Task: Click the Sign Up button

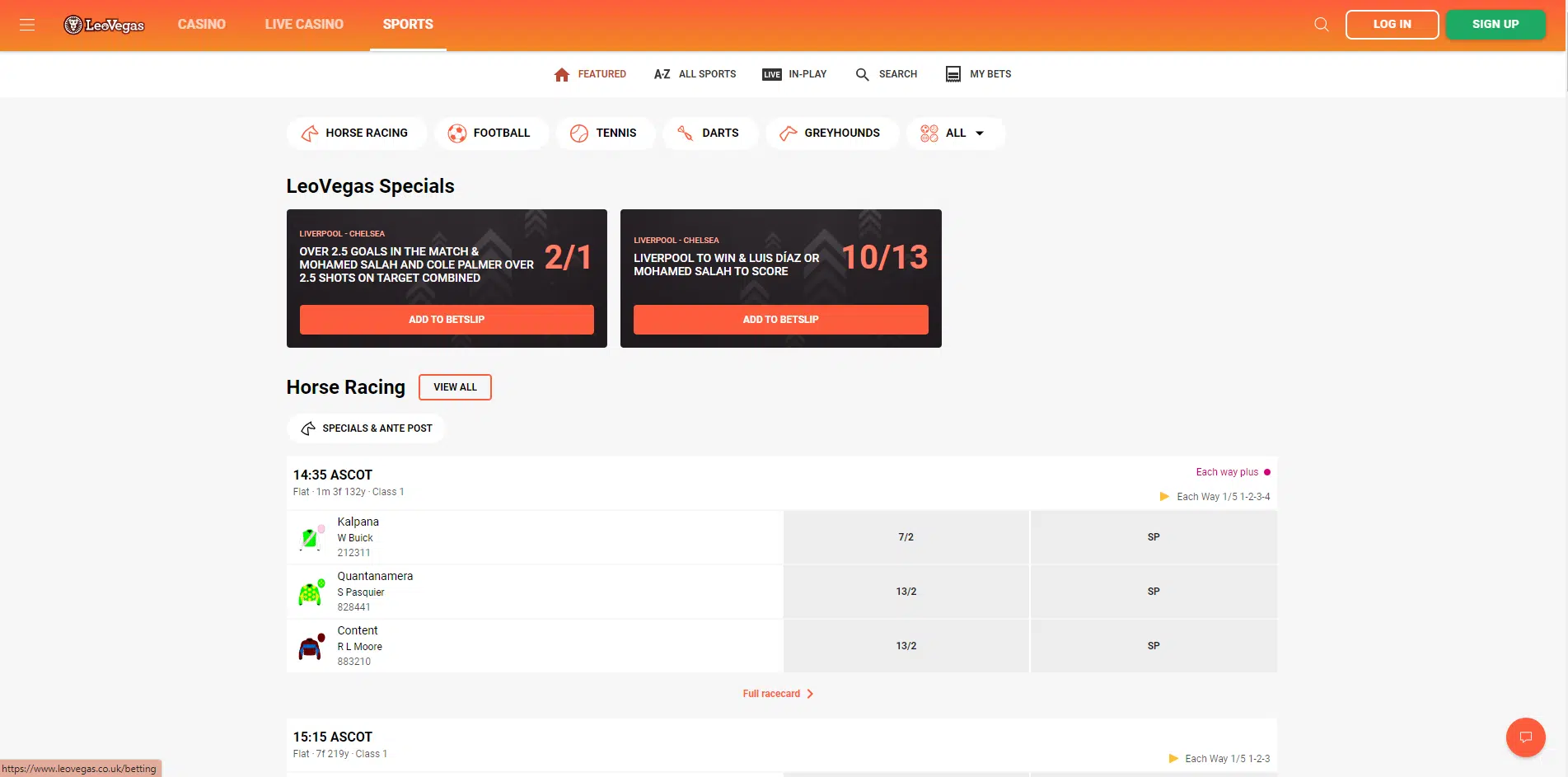Action: (x=1495, y=25)
